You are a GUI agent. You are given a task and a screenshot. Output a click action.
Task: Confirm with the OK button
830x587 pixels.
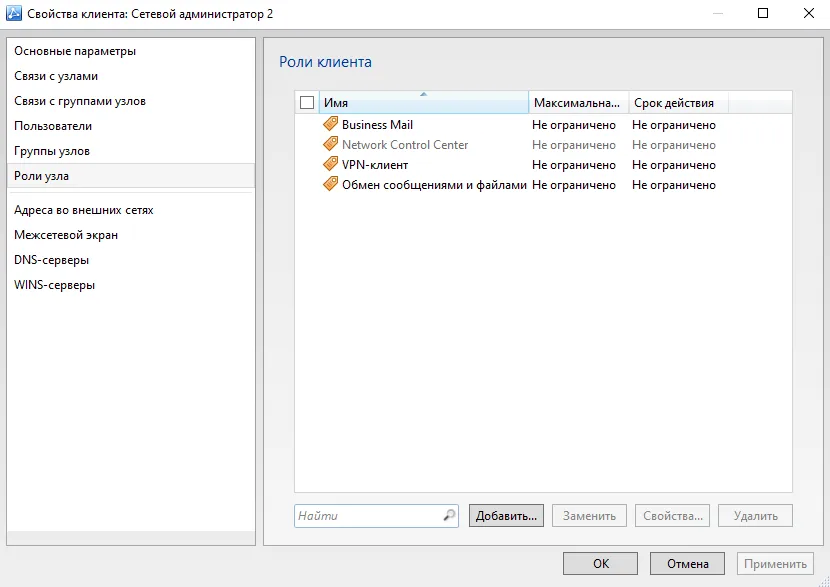pyautogui.click(x=600, y=564)
